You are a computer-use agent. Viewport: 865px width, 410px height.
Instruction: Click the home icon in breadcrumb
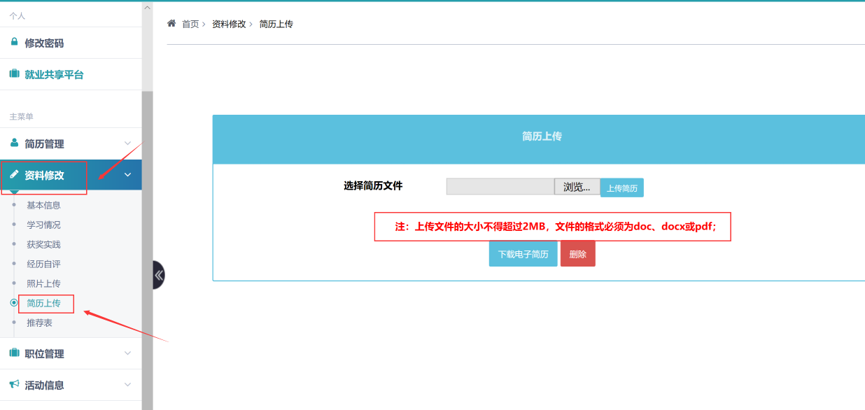click(171, 23)
